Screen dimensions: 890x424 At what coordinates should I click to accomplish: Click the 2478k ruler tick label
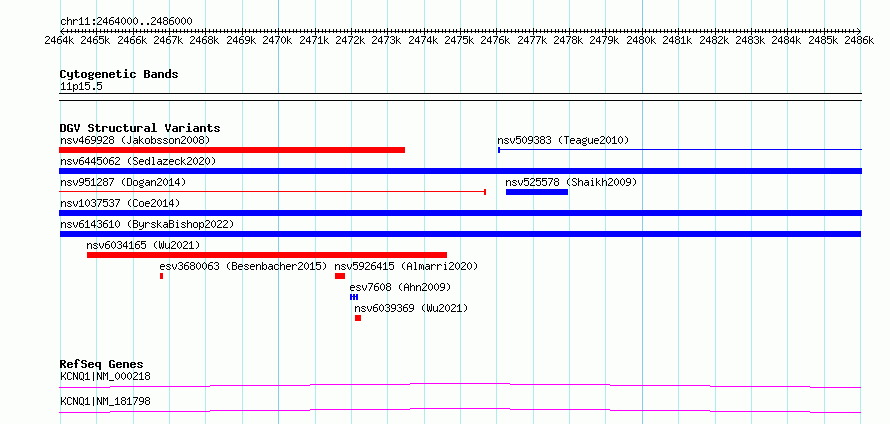[569, 40]
